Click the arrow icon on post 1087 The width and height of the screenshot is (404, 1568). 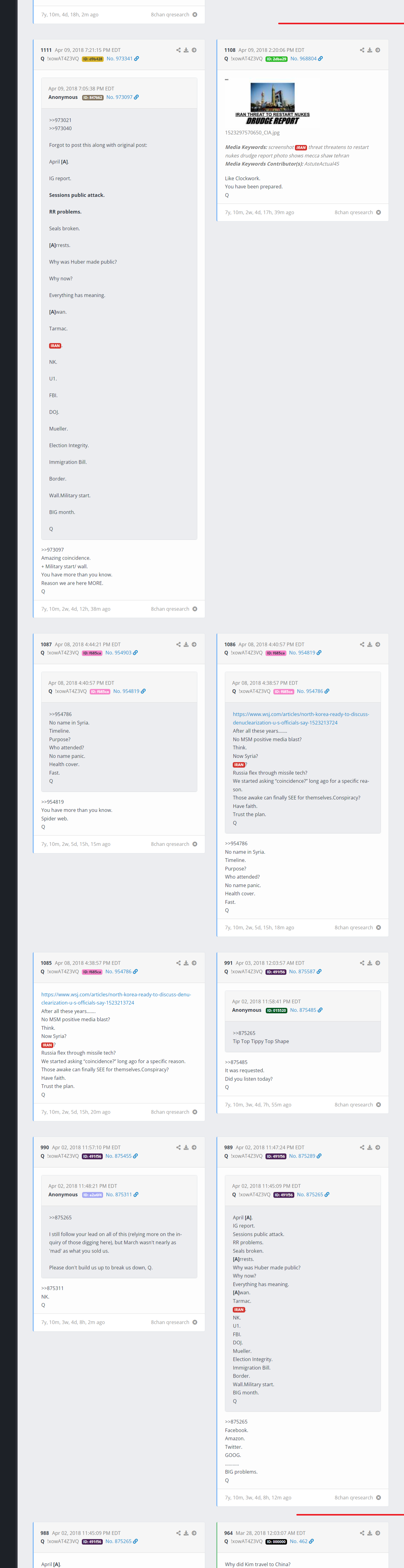(x=194, y=644)
